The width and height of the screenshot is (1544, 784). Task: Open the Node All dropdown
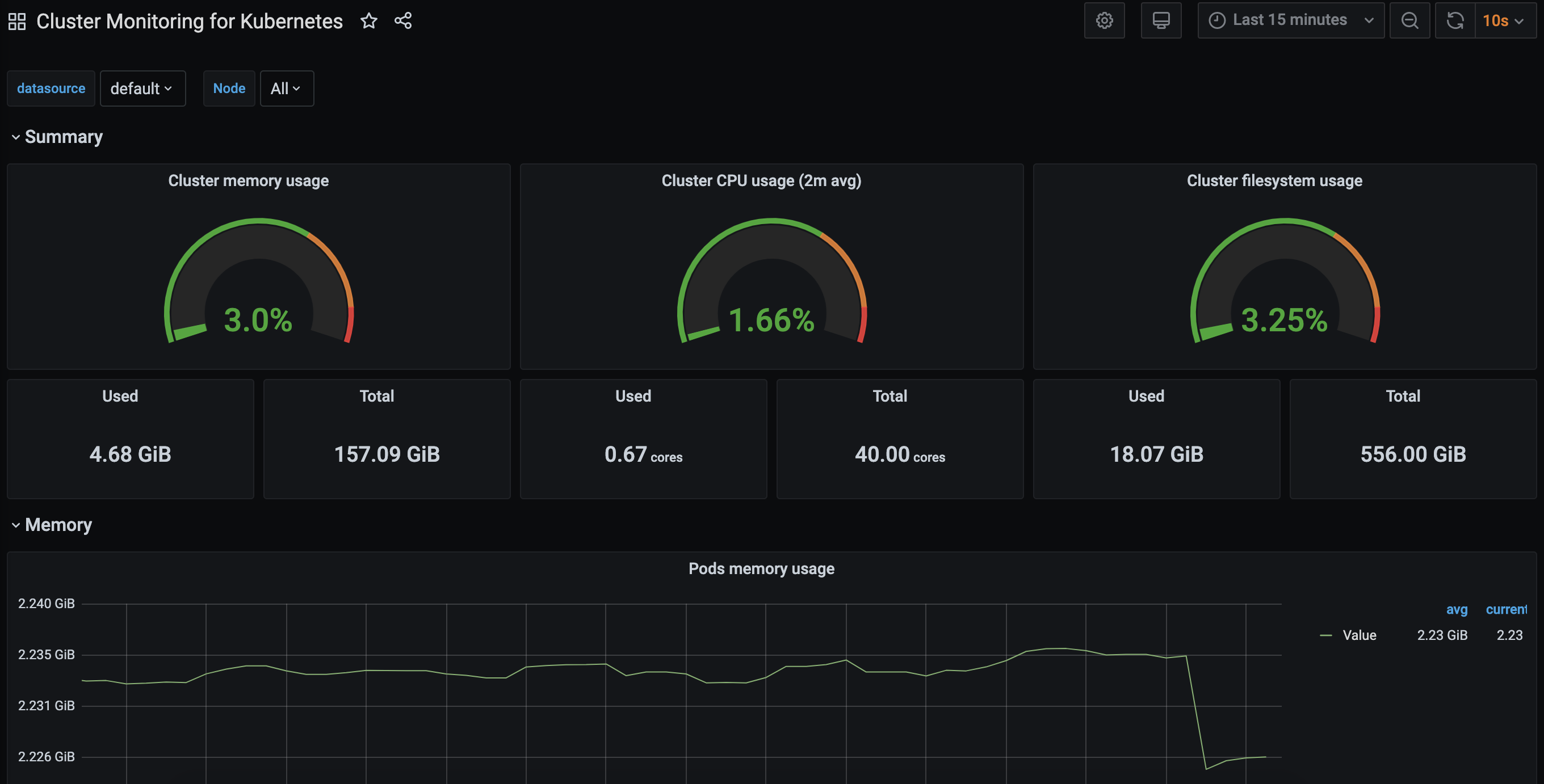point(286,88)
